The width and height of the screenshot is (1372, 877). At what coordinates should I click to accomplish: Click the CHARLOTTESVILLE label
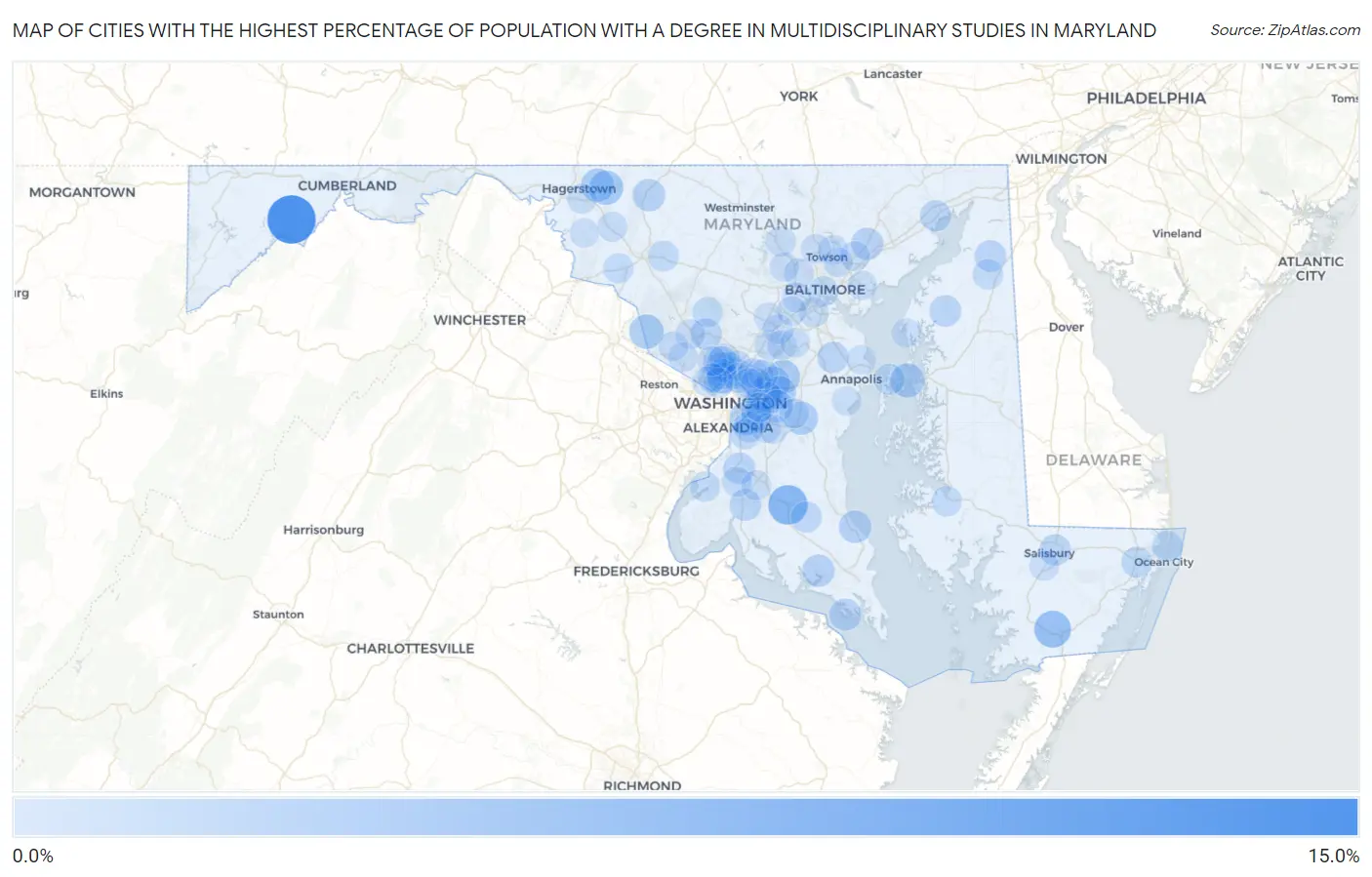(411, 648)
